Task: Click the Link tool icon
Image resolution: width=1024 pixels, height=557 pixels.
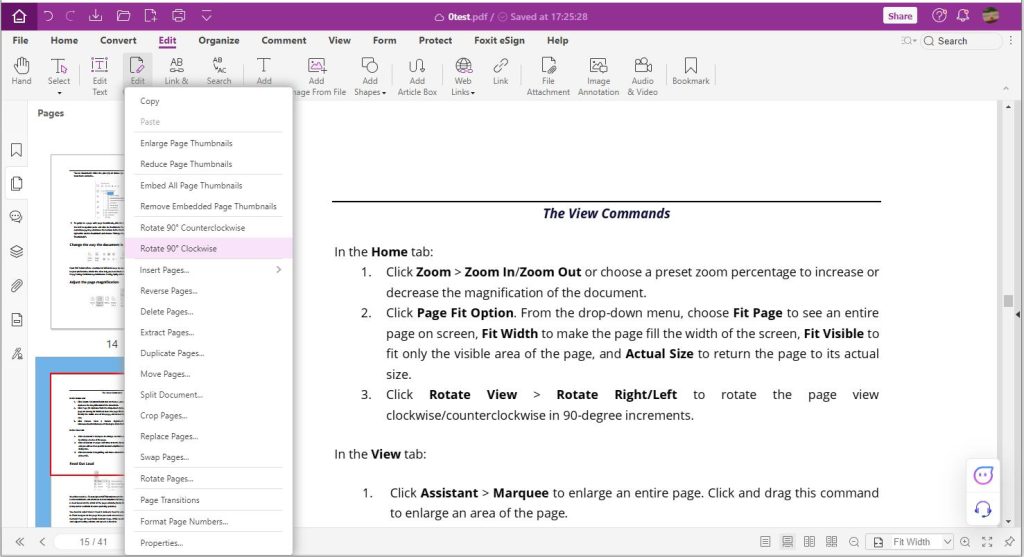Action: [x=500, y=71]
